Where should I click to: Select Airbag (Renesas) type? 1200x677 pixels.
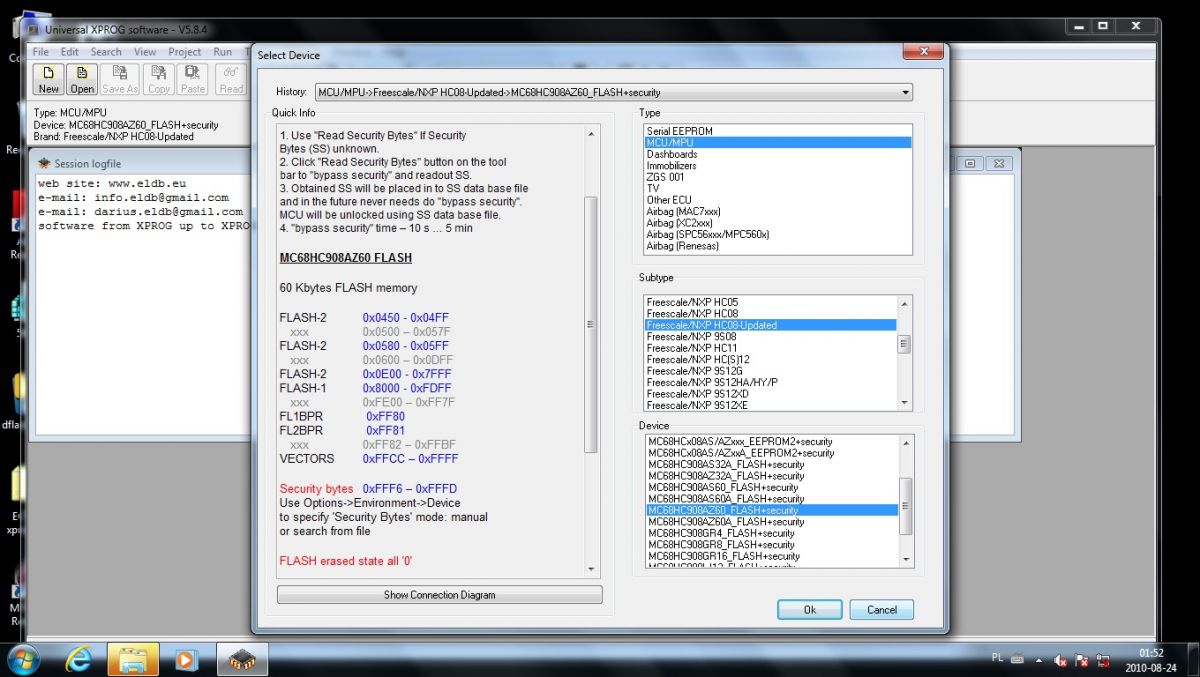coord(778,246)
